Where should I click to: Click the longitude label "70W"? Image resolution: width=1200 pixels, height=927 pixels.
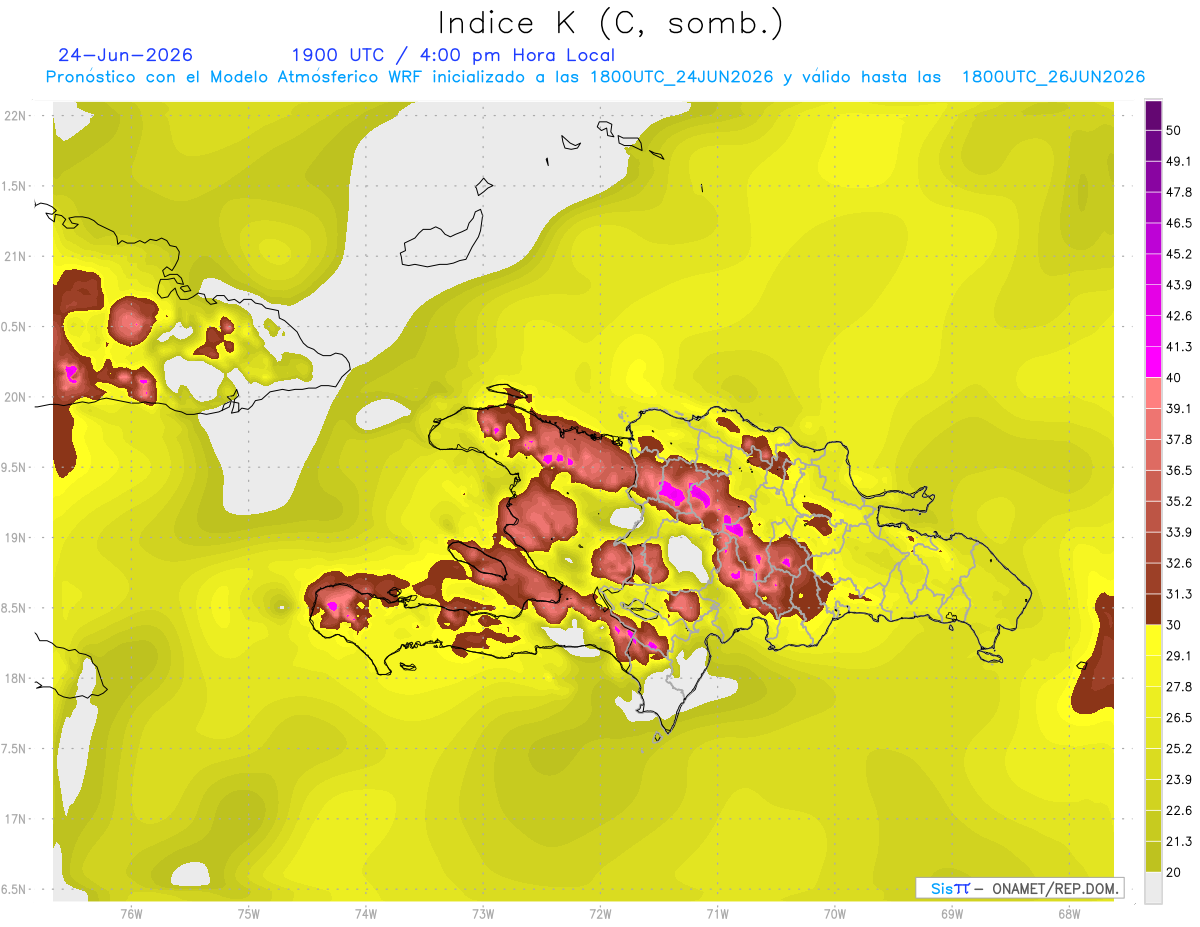coord(835,913)
